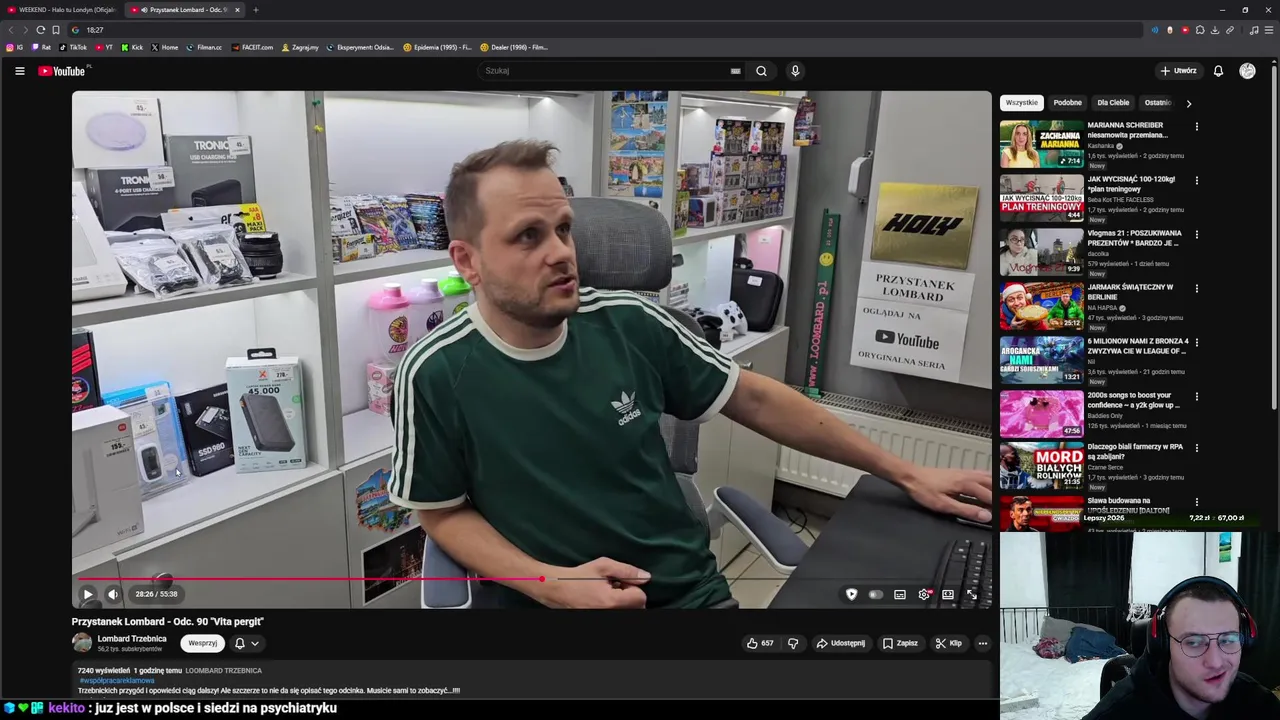Open browser downloads icon

coord(1215,30)
